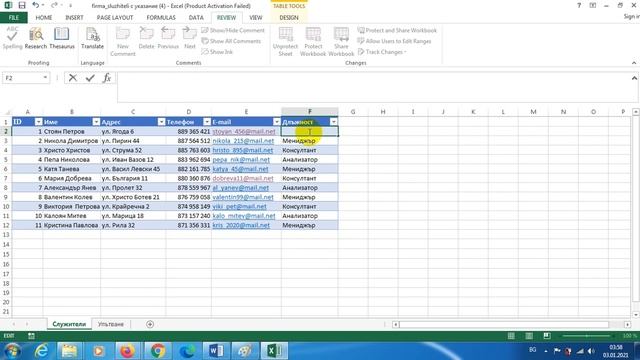Open the Длъжност column filter dropdown

[333, 122]
